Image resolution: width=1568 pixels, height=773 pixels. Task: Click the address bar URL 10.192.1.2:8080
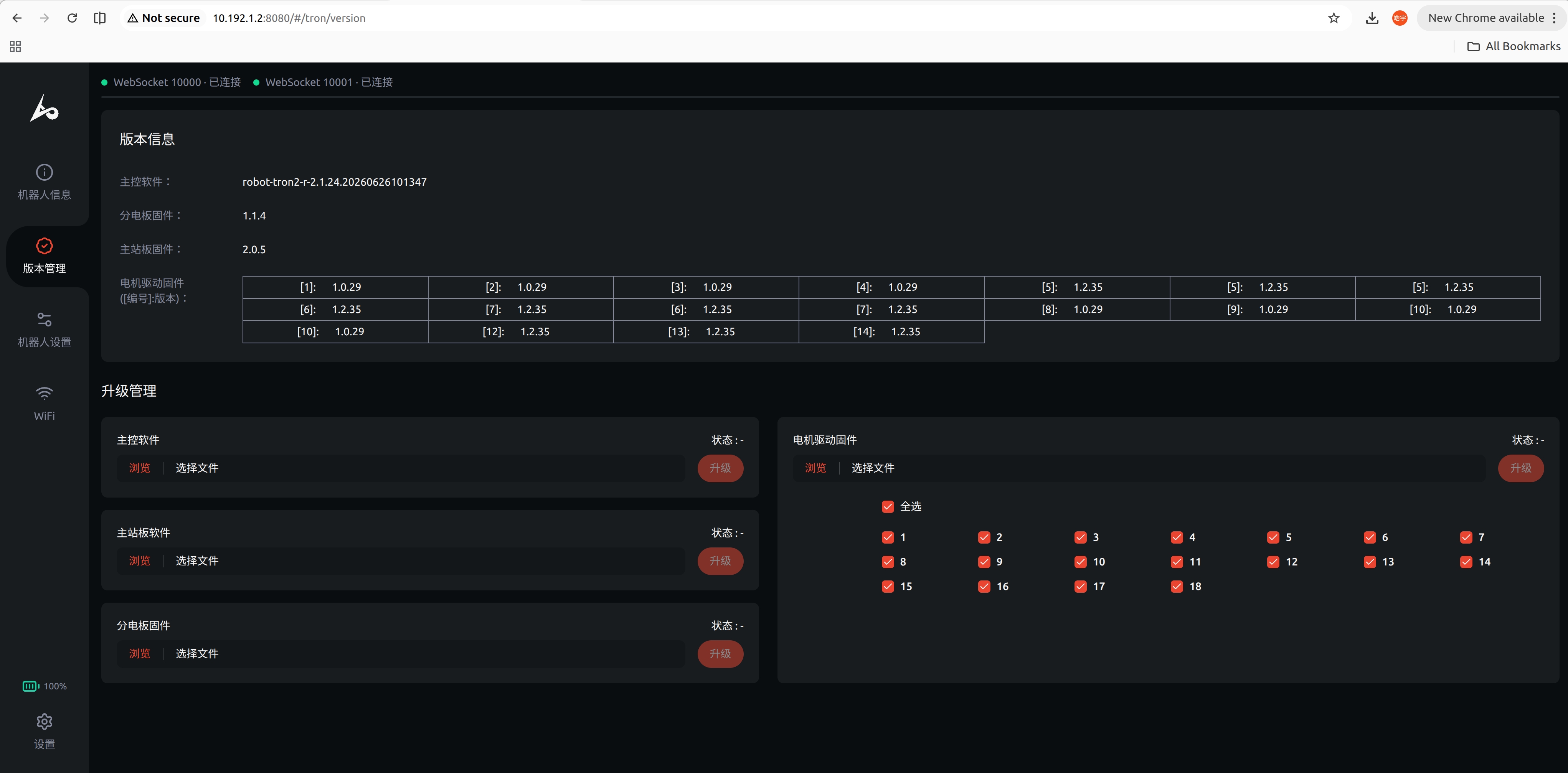point(289,18)
